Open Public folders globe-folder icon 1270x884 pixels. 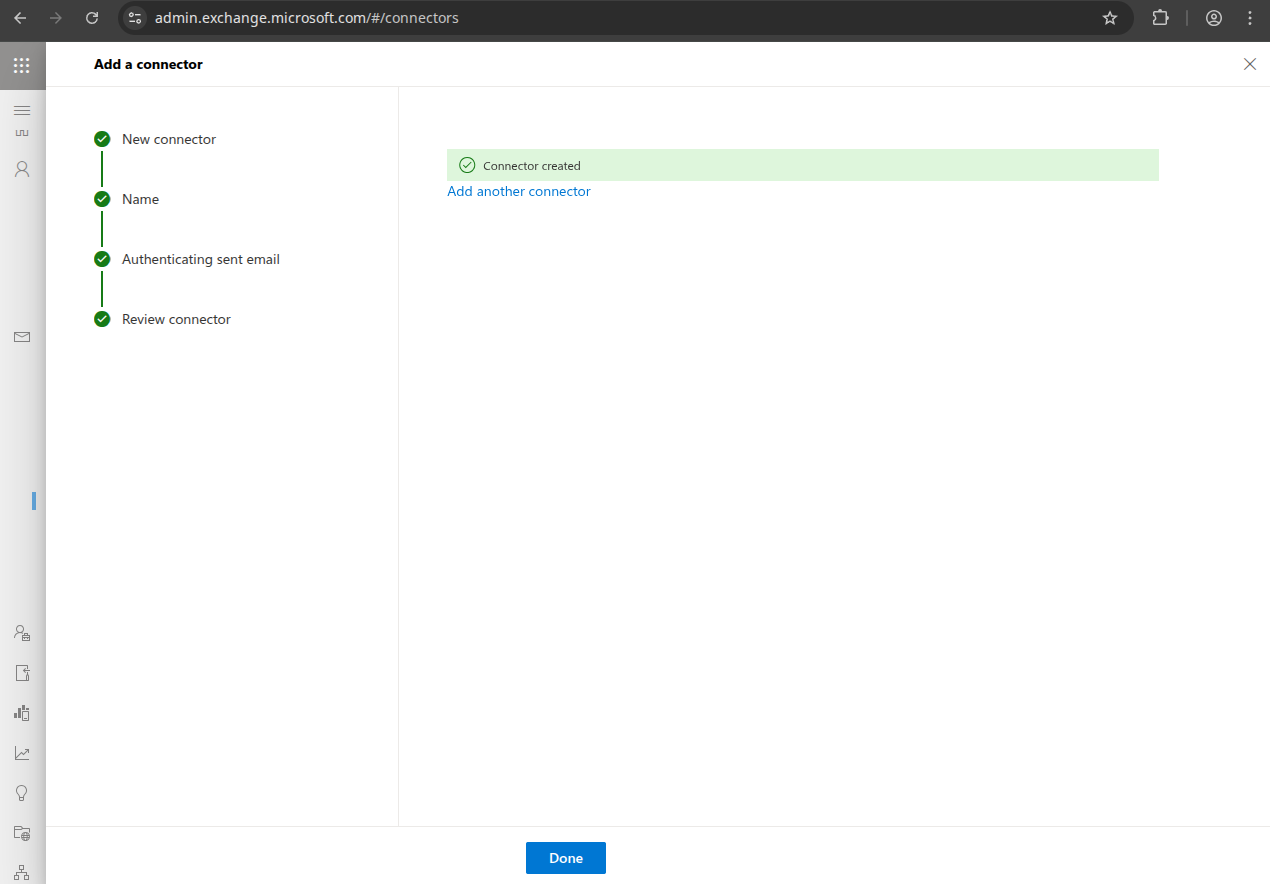[x=22, y=833]
